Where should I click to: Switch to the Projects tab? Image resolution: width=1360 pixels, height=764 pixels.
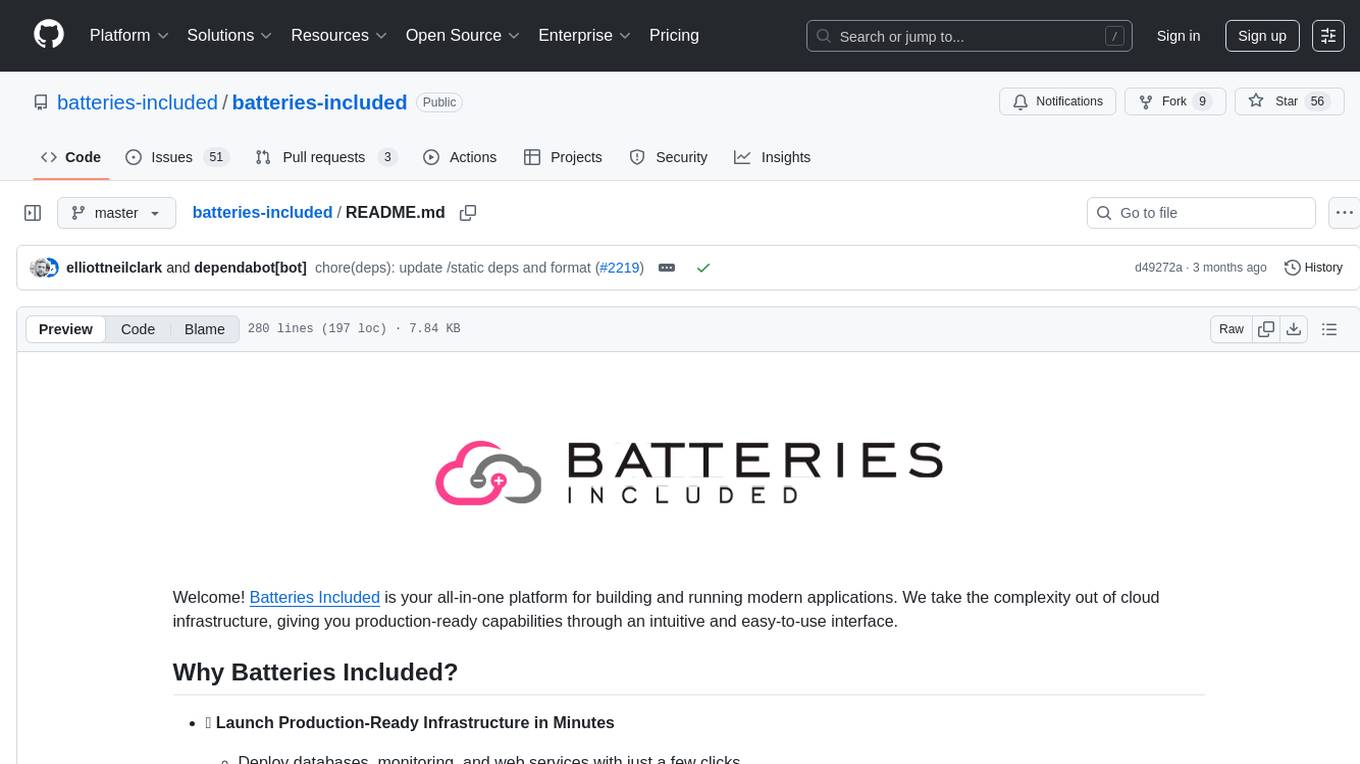pos(563,157)
